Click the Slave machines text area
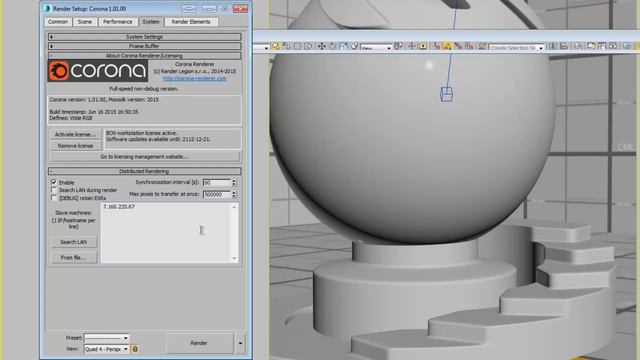640x360 pixels. [x=166, y=233]
